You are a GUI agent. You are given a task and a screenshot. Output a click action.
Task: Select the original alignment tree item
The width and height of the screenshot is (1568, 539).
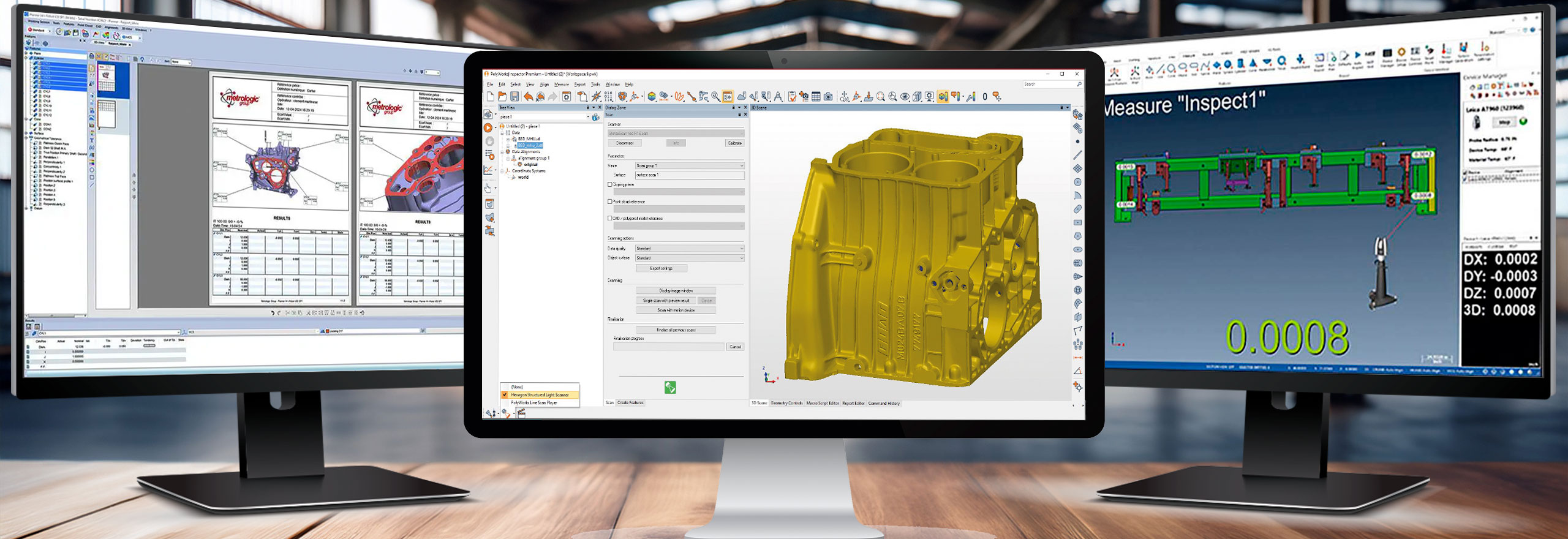point(531,165)
